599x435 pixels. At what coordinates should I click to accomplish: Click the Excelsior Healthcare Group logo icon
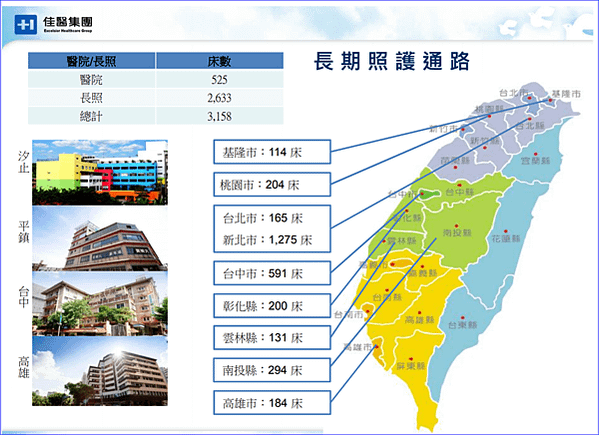[x=26, y=25]
